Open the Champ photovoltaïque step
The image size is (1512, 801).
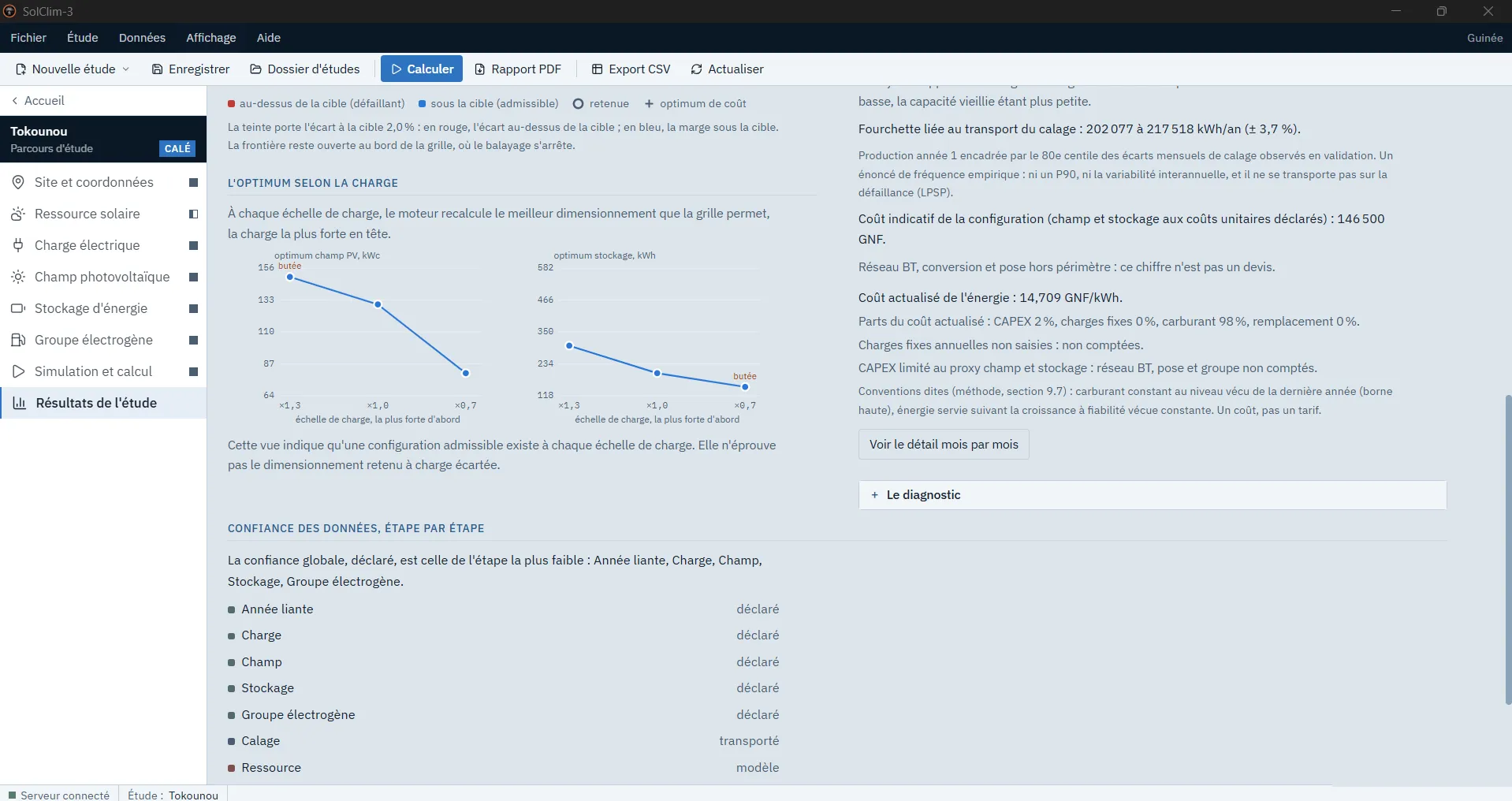pos(103,277)
